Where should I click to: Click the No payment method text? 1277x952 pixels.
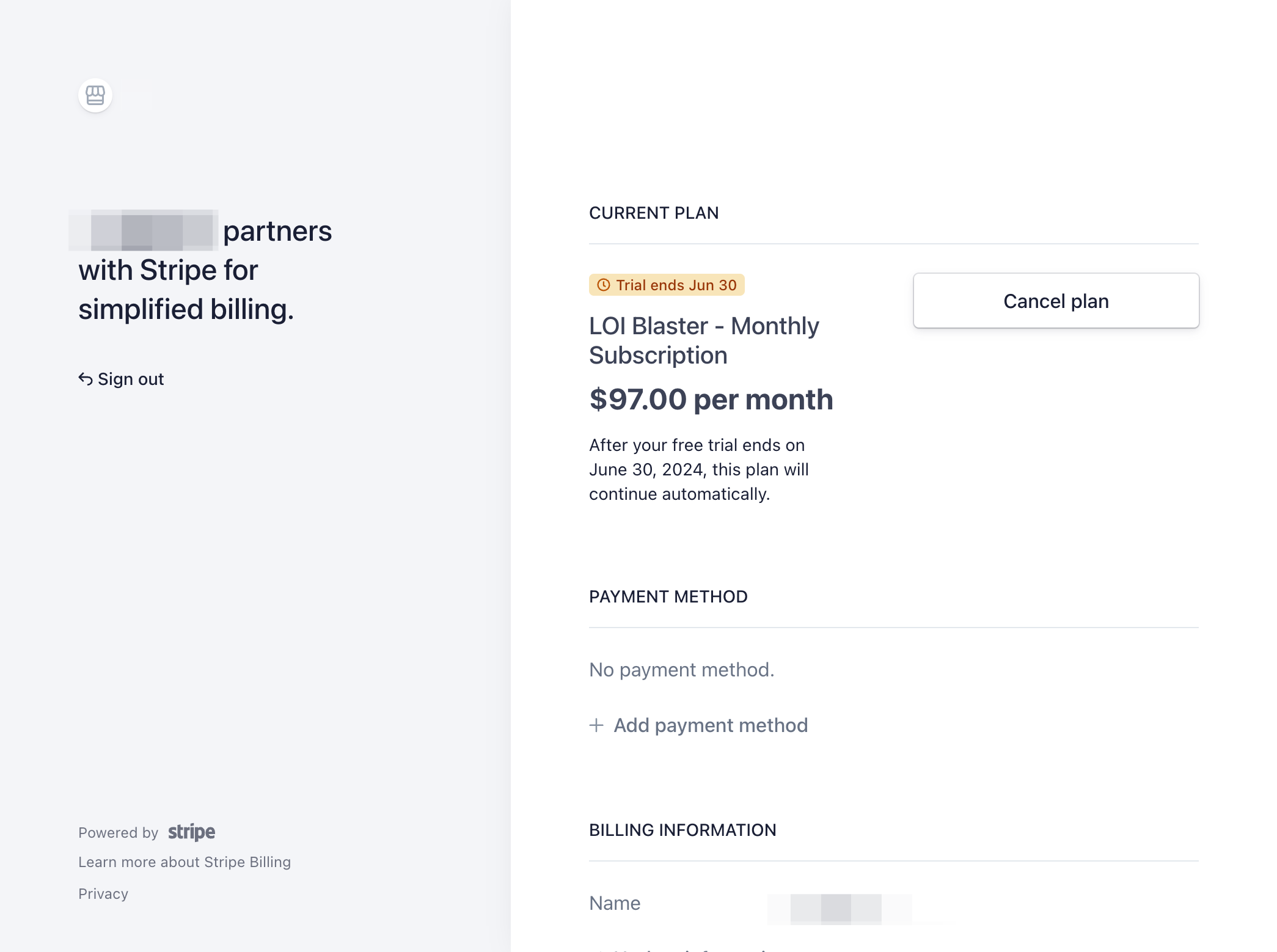(x=682, y=670)
